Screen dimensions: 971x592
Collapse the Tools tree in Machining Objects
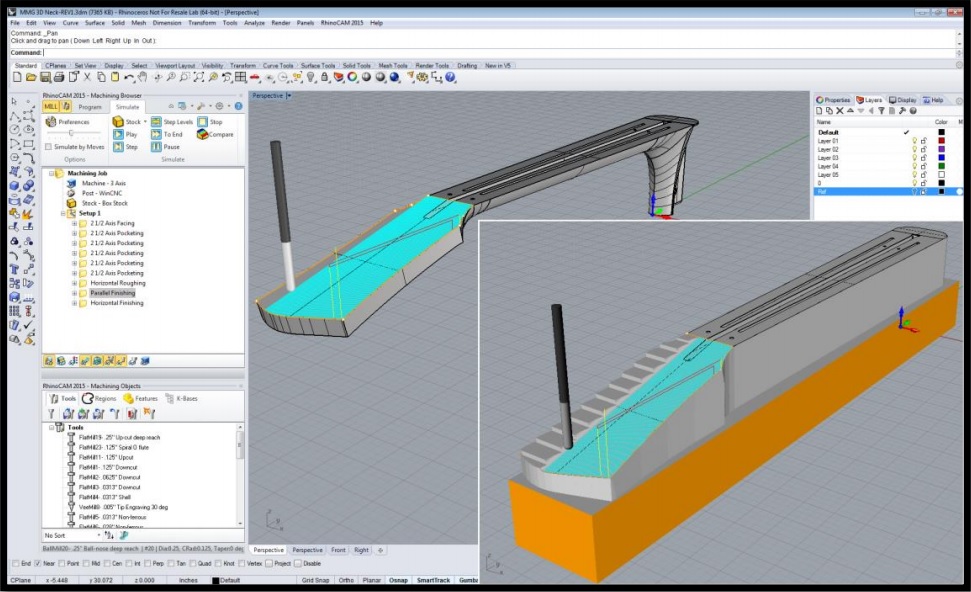point(52,427)
